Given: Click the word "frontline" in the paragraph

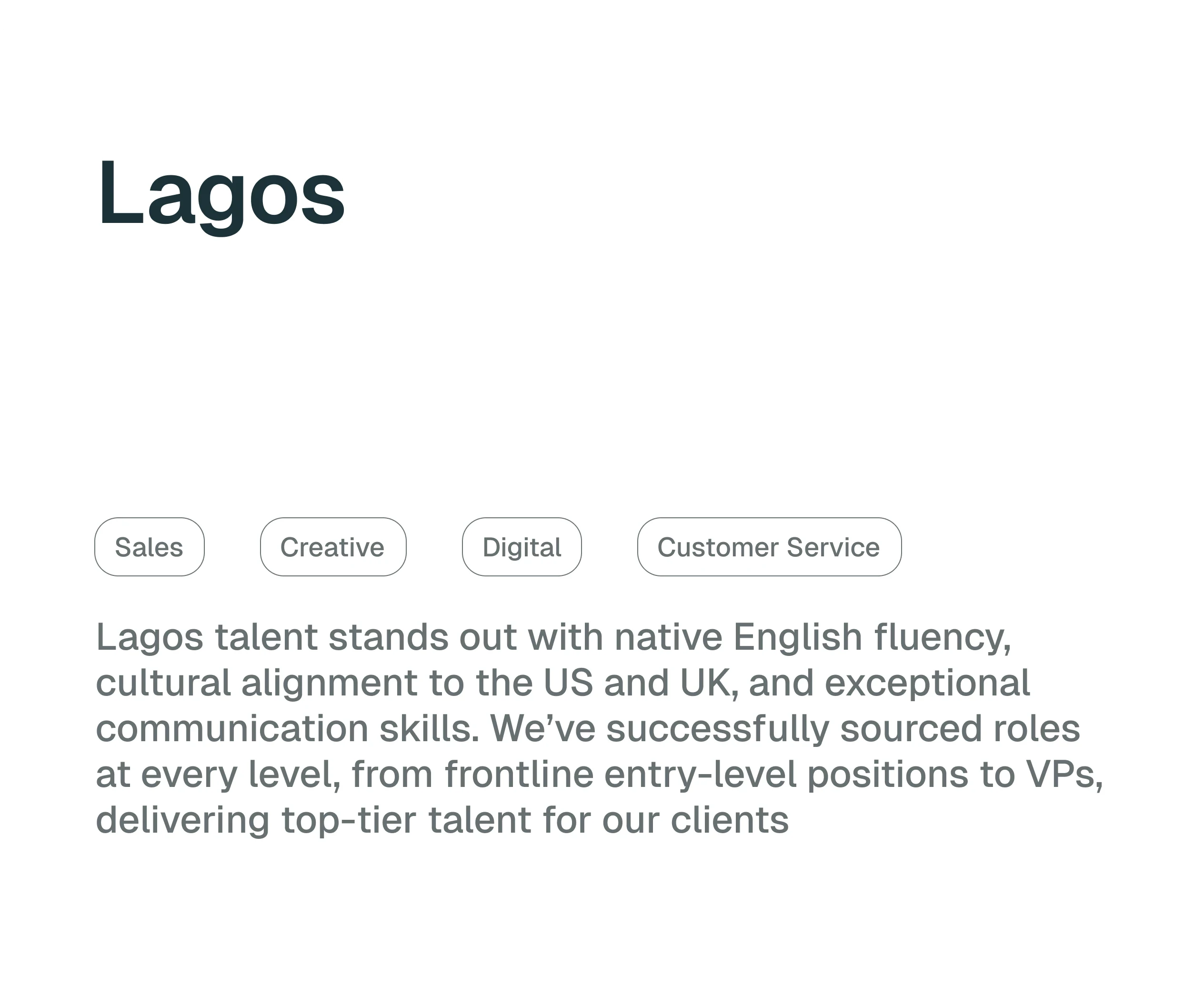Looking at the screenshot, I should [519, 775].
